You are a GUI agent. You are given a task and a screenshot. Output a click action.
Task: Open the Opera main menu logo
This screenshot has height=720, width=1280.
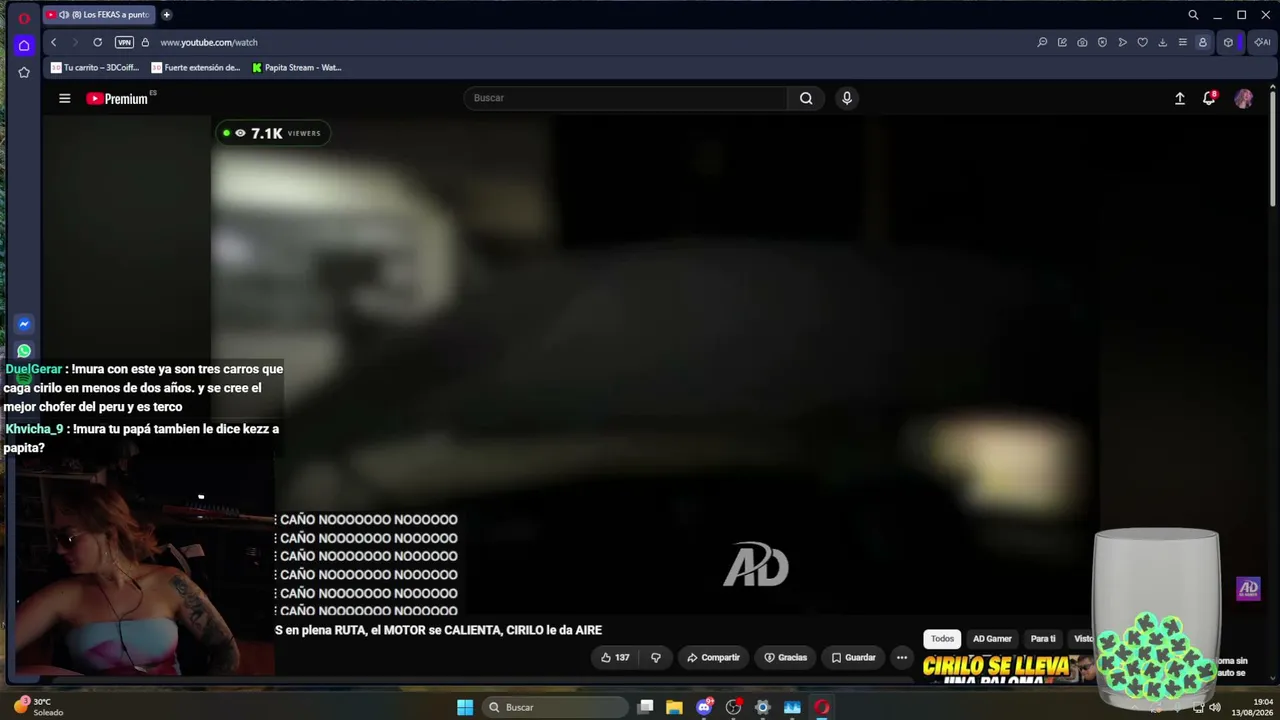tap(24, 17)
